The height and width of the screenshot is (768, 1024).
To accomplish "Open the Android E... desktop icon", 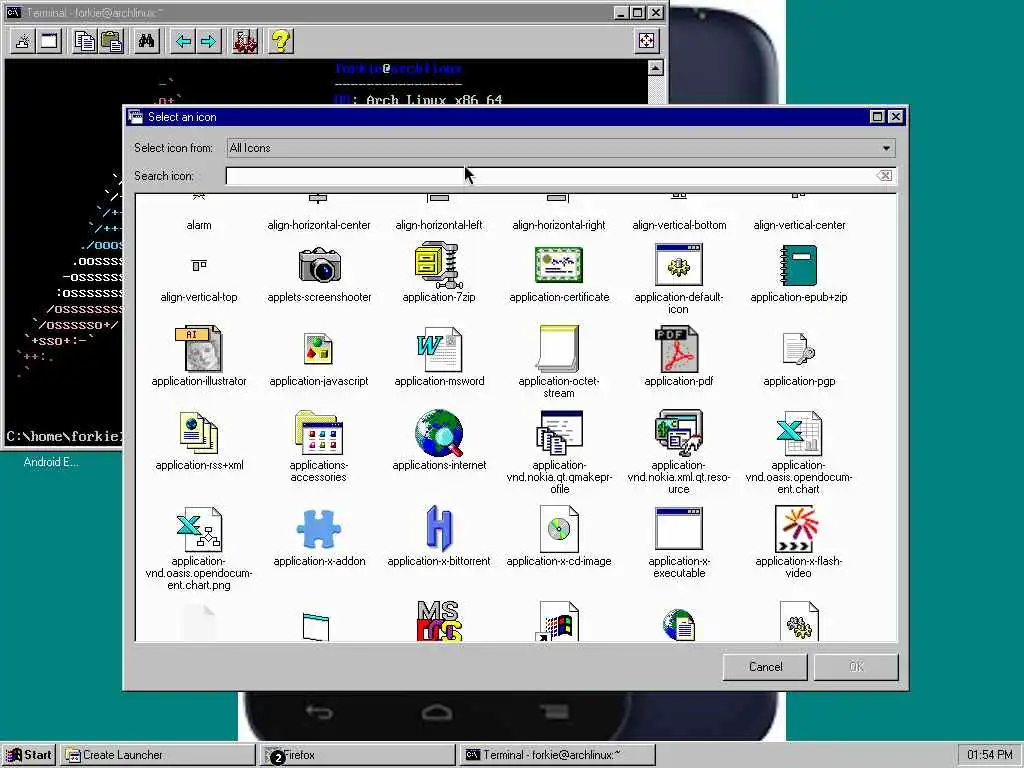I will click(x=51, y=462).
